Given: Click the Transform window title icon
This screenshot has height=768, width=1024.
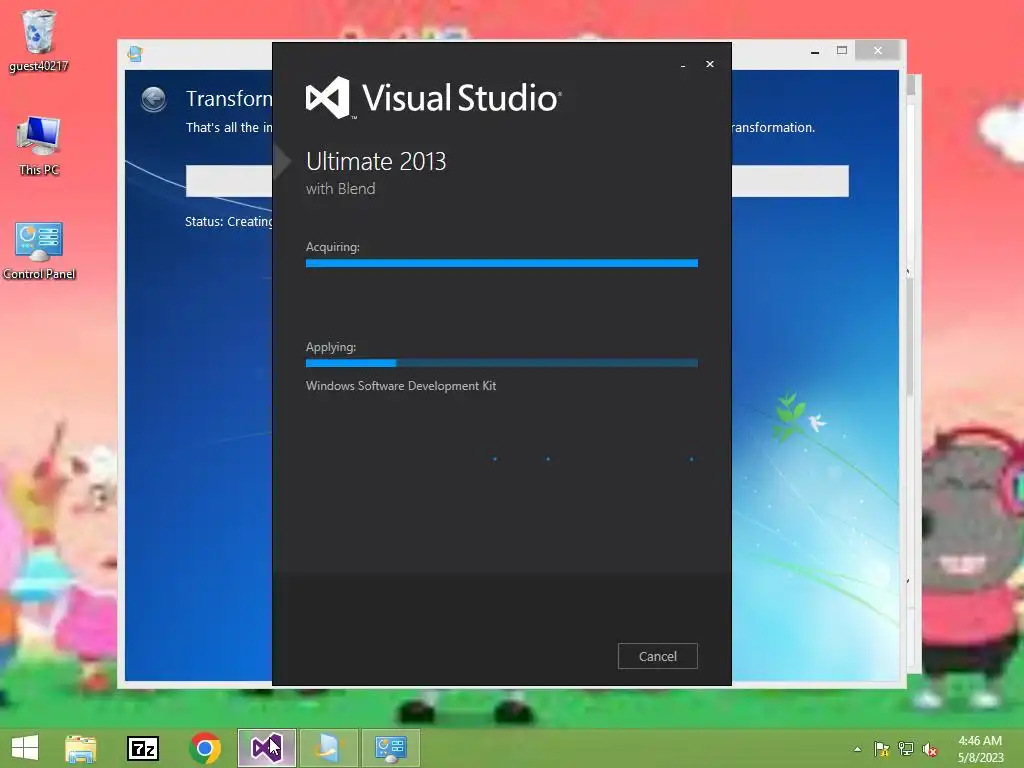Looking at the screenshot, I should coord(135,54).
